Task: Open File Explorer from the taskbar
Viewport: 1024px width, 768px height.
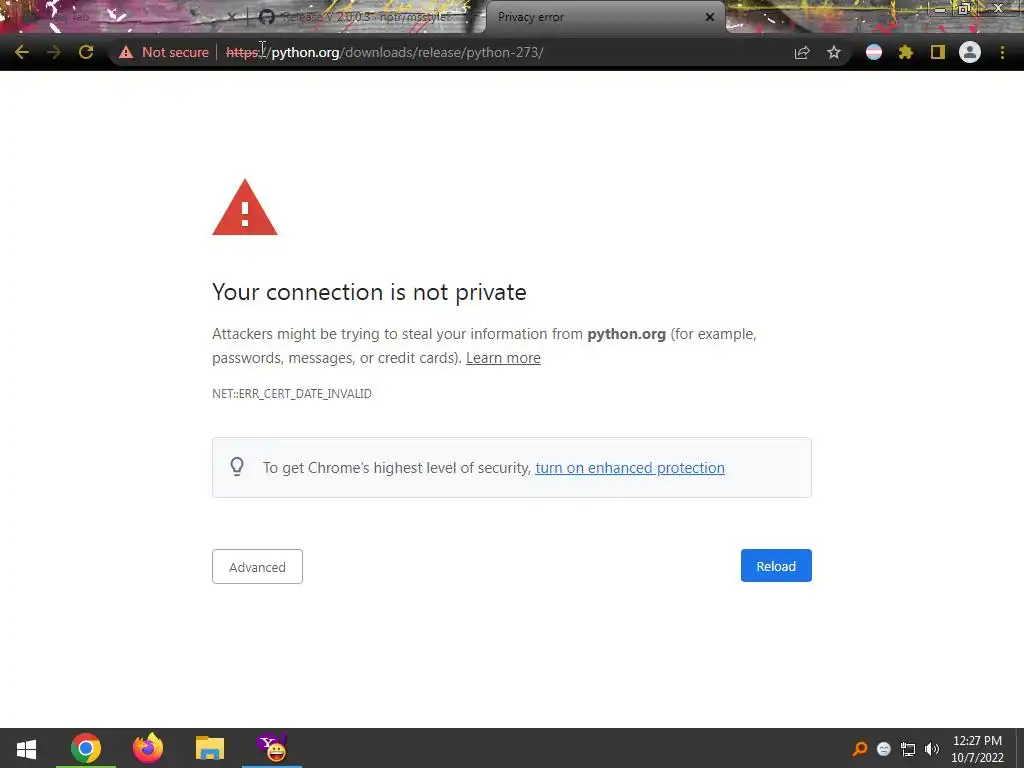Action: pos(210,748)
